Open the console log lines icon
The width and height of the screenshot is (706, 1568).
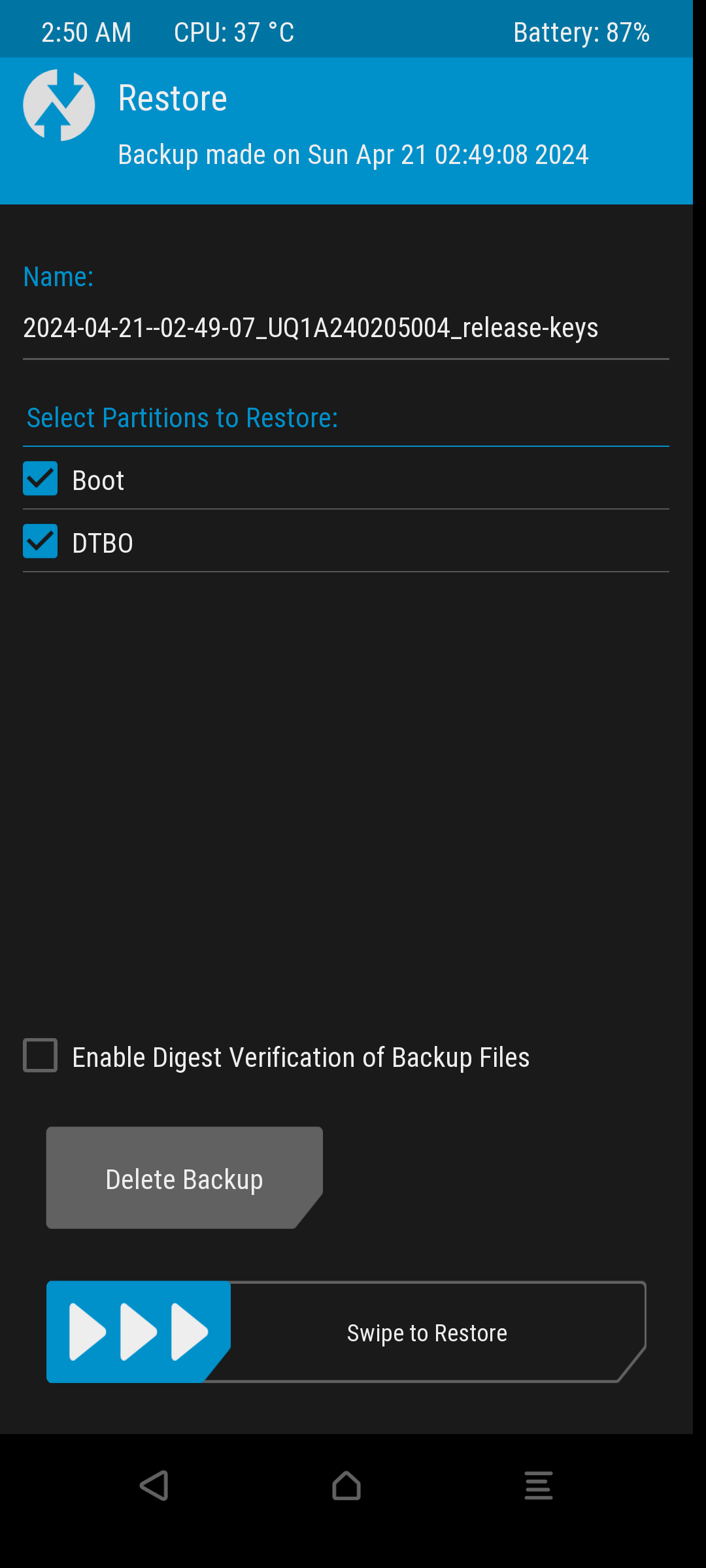click(538, 1486)
